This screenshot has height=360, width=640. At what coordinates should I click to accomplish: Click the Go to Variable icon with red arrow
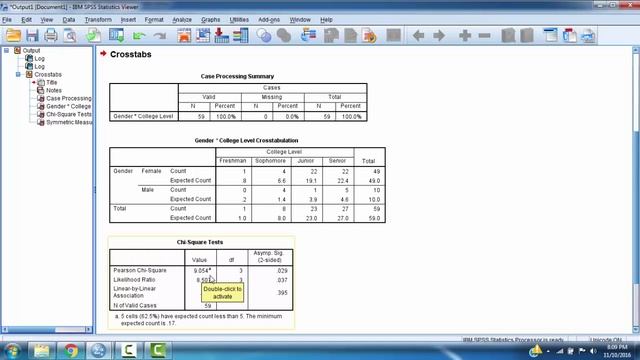click(x=221, y=36)
